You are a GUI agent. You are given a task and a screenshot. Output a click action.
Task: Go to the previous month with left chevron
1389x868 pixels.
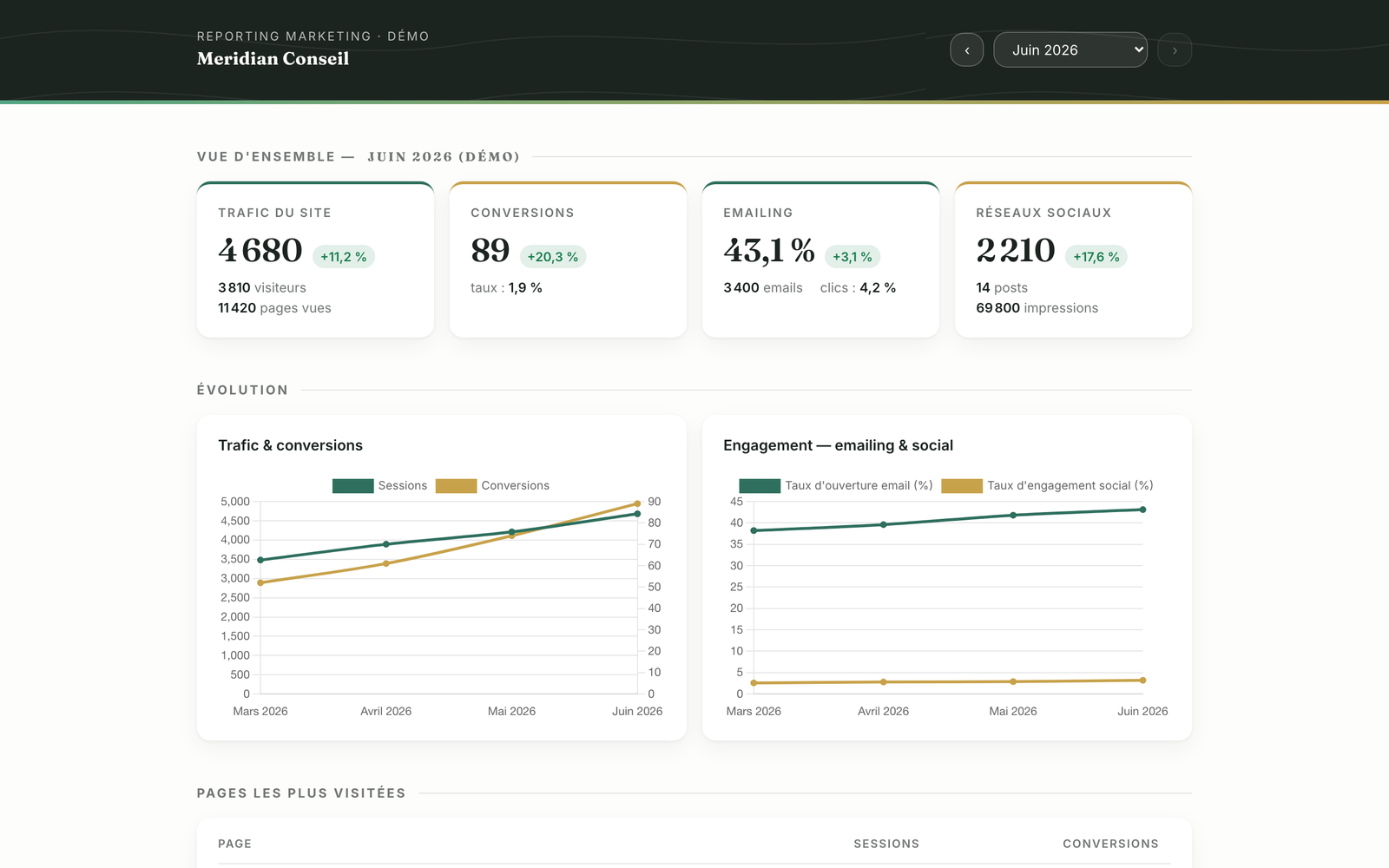coord(966,50)
